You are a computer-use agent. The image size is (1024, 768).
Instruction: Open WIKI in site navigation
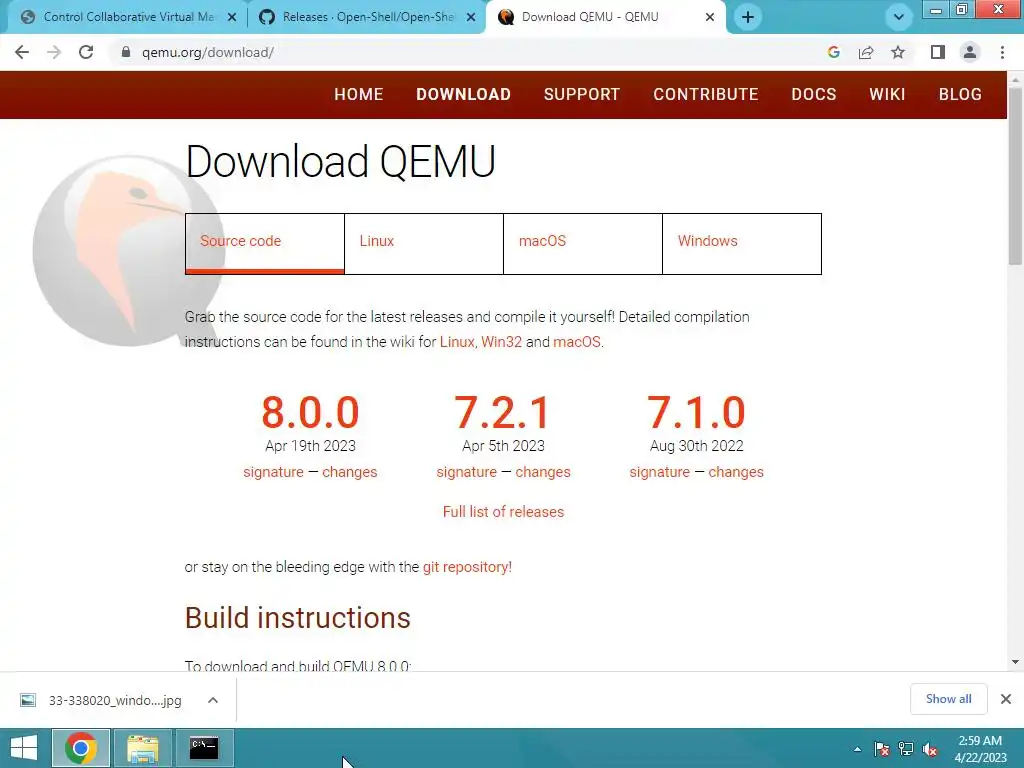coord(887,94)
